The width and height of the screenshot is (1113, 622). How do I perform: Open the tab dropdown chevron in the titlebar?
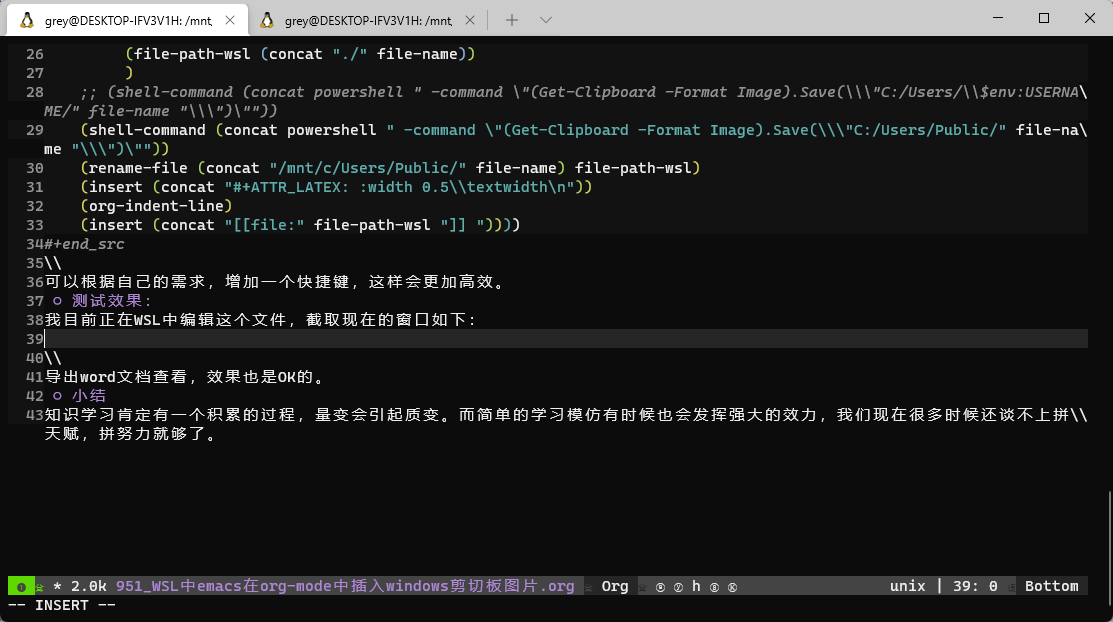[545, 19]
